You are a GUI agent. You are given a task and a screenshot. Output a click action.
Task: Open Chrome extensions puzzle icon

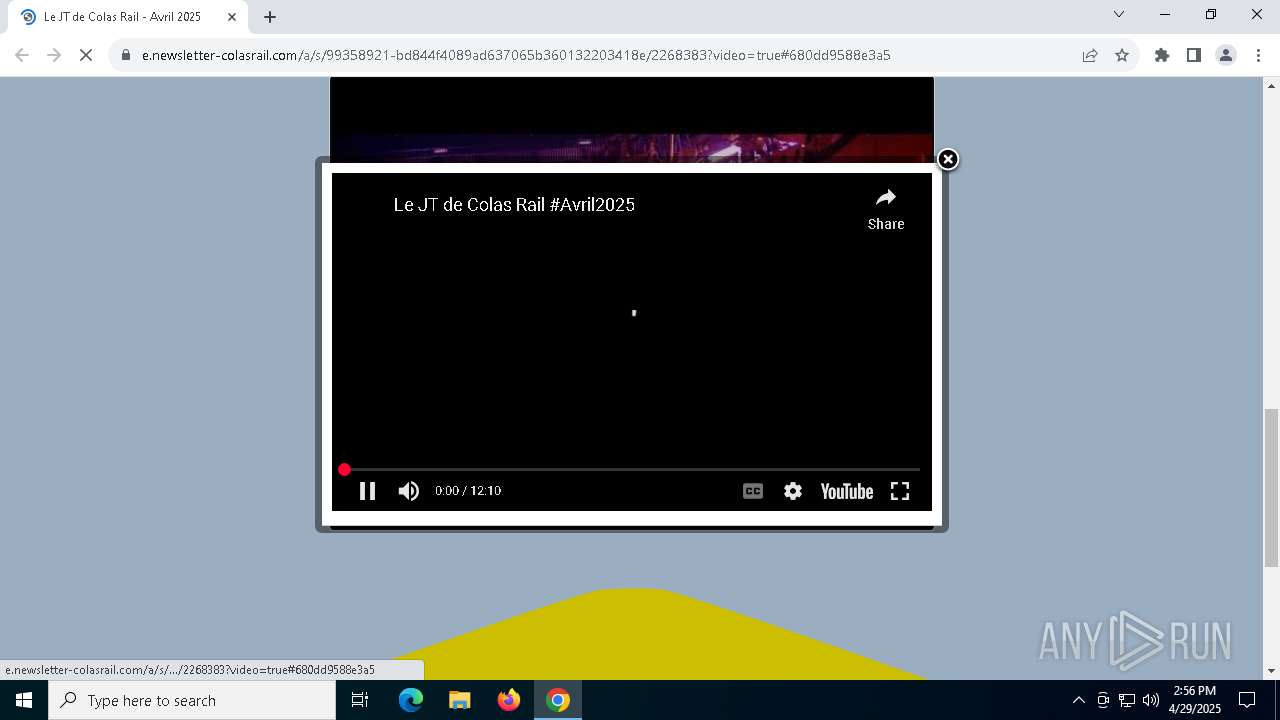[x=1162, y=55]
